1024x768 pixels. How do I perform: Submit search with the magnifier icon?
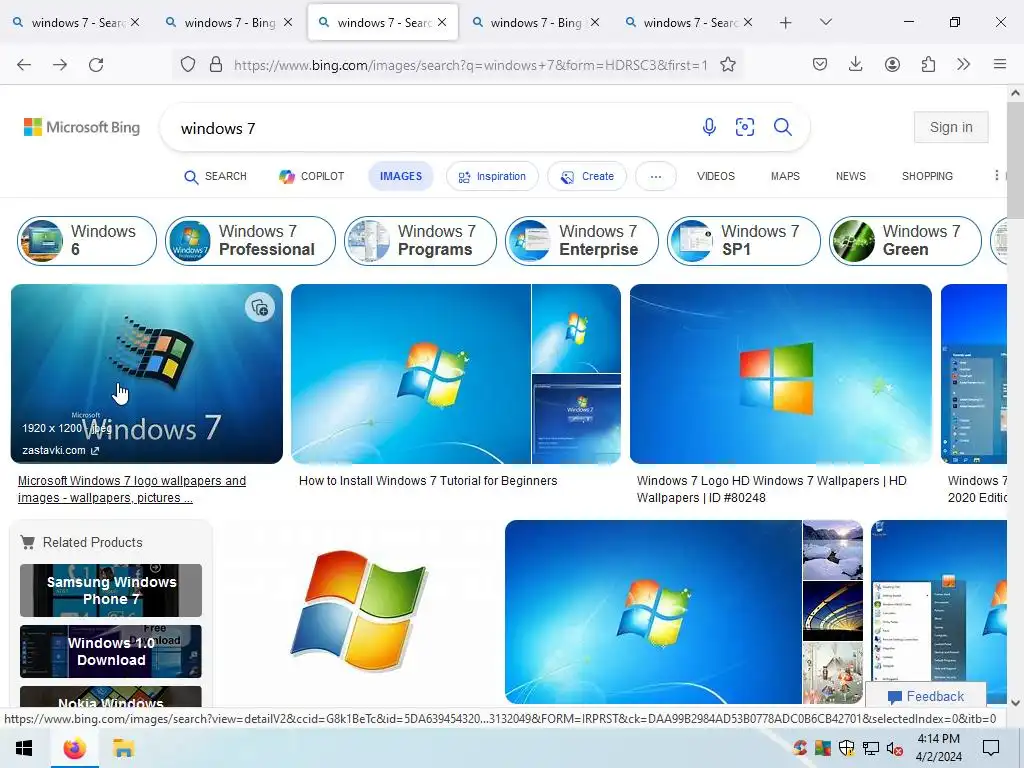782,127
